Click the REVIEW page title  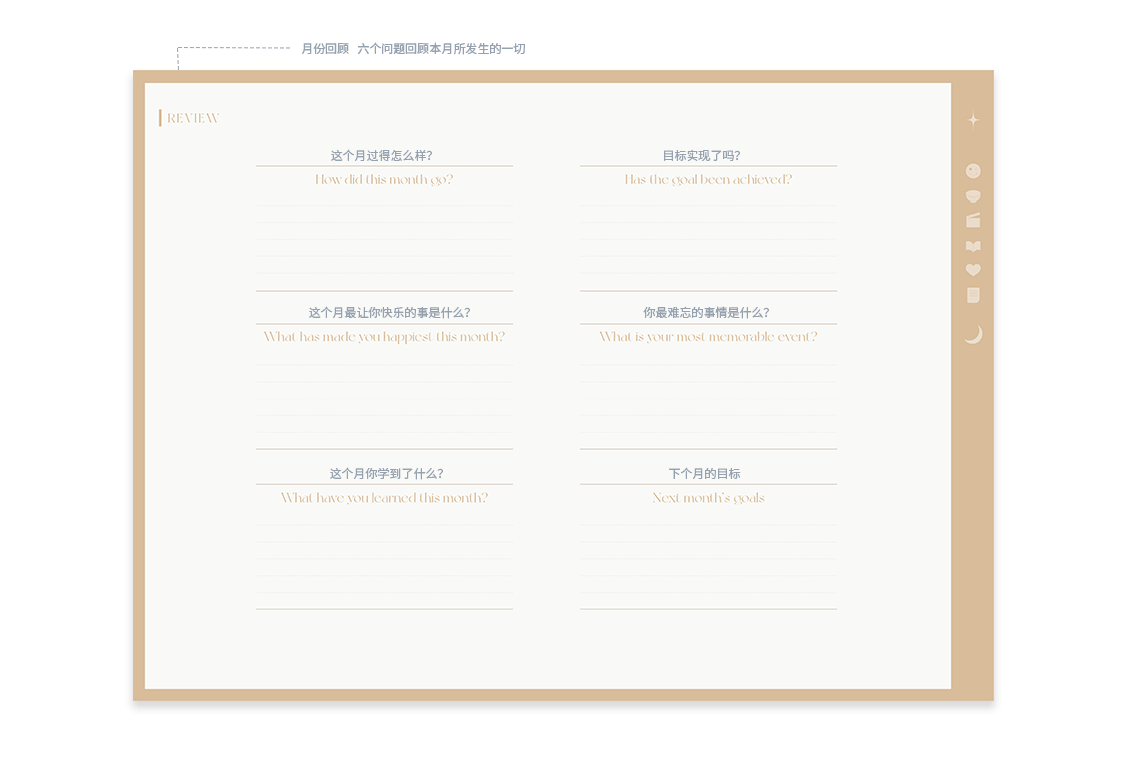point(193,118)
